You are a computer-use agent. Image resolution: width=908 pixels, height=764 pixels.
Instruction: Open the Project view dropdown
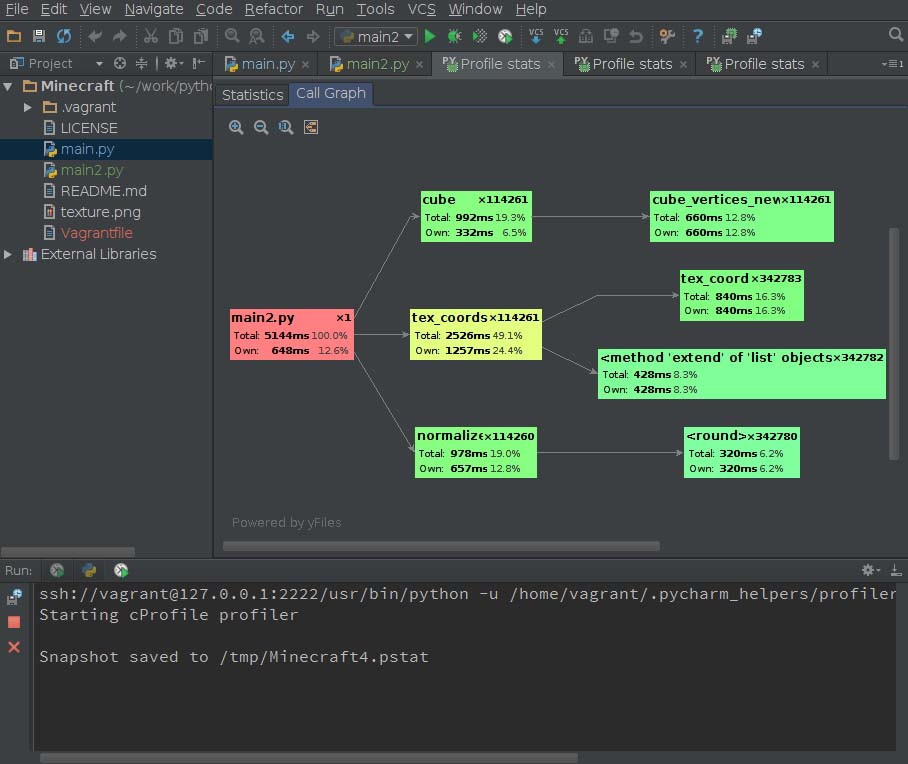coord(99,63)
